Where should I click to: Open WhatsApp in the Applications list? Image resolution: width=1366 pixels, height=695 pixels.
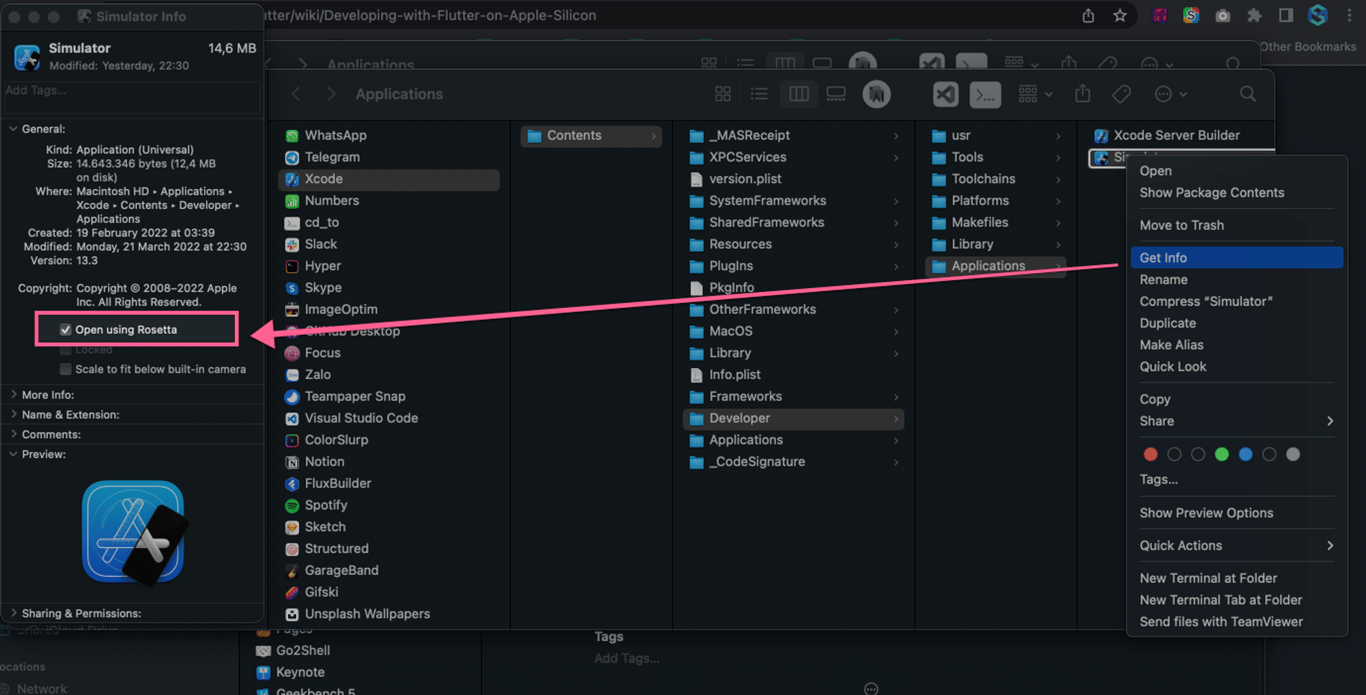tap(335, 135)
